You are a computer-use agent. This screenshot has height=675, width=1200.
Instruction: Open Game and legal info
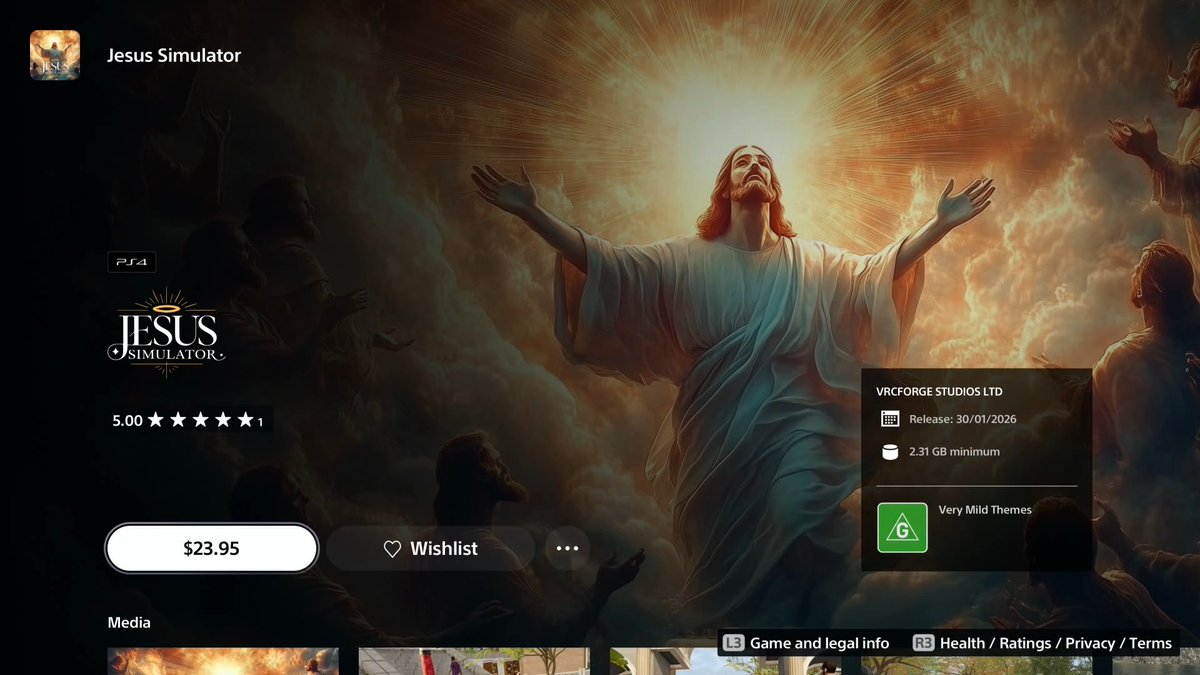coord(819,643)
